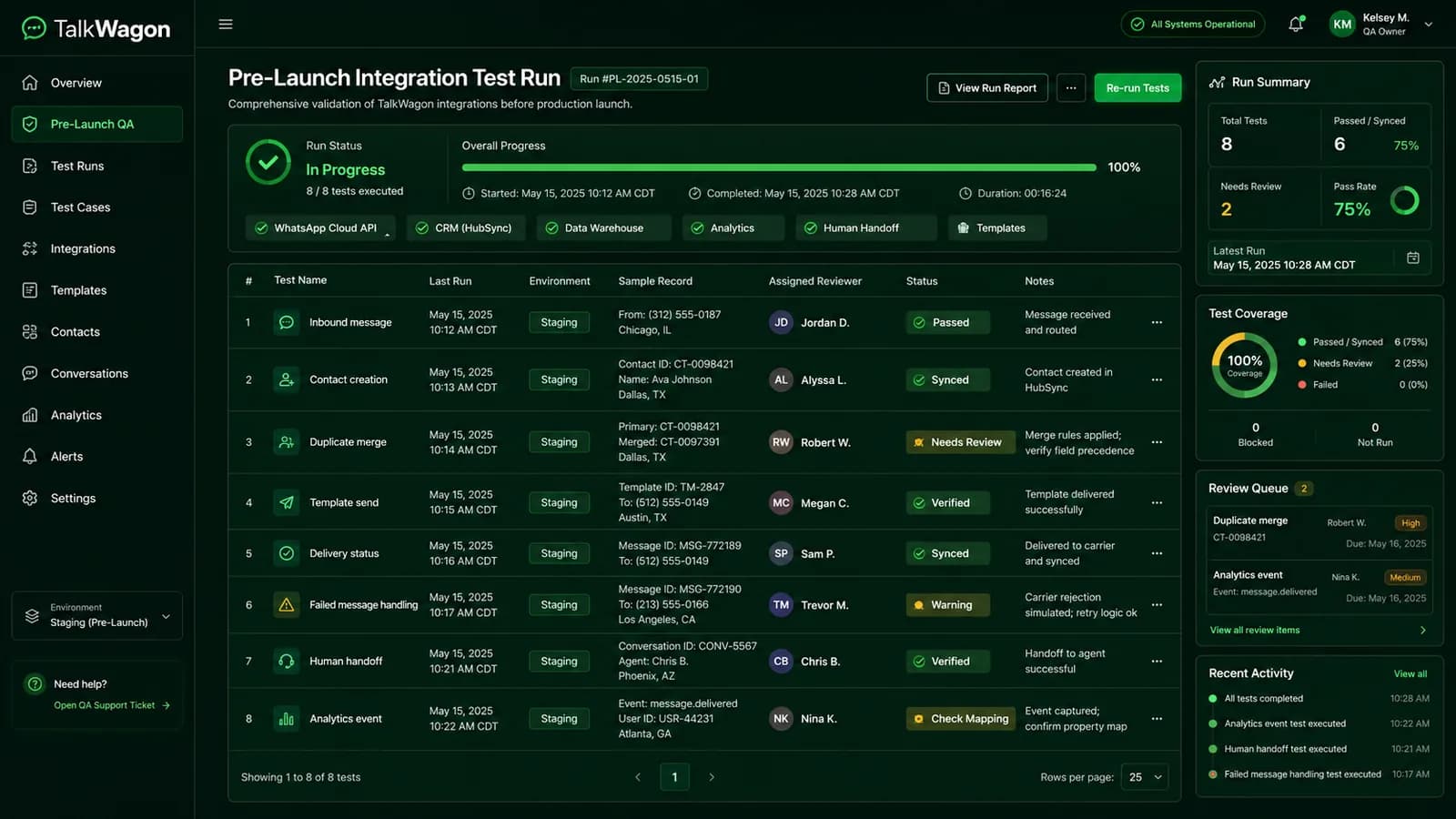Toggle the CRM (HubSync) filter chip
The width and height of the screenshot is (1456, 819).
tap(466, 228)
